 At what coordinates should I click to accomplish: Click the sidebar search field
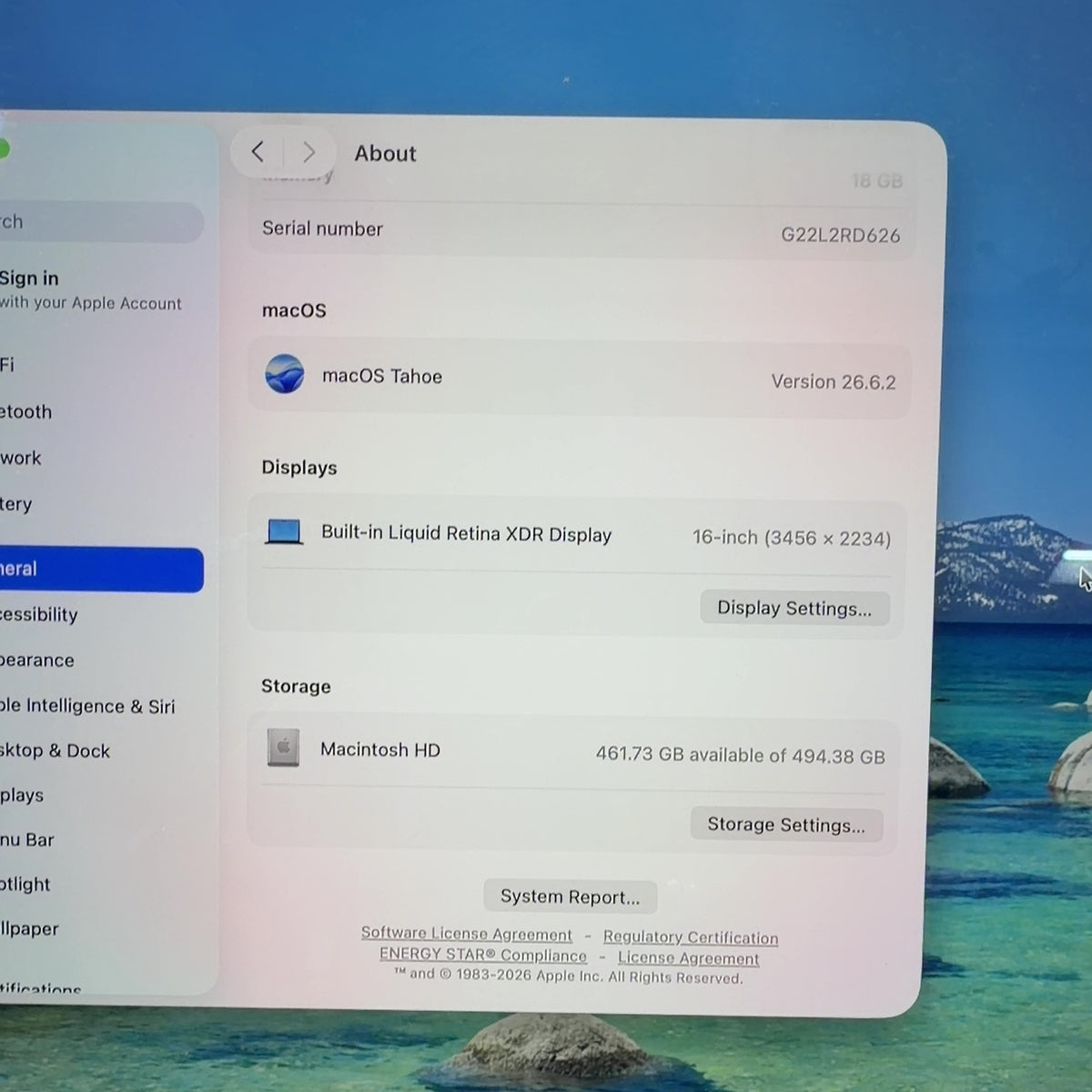(x=101, y=222)
